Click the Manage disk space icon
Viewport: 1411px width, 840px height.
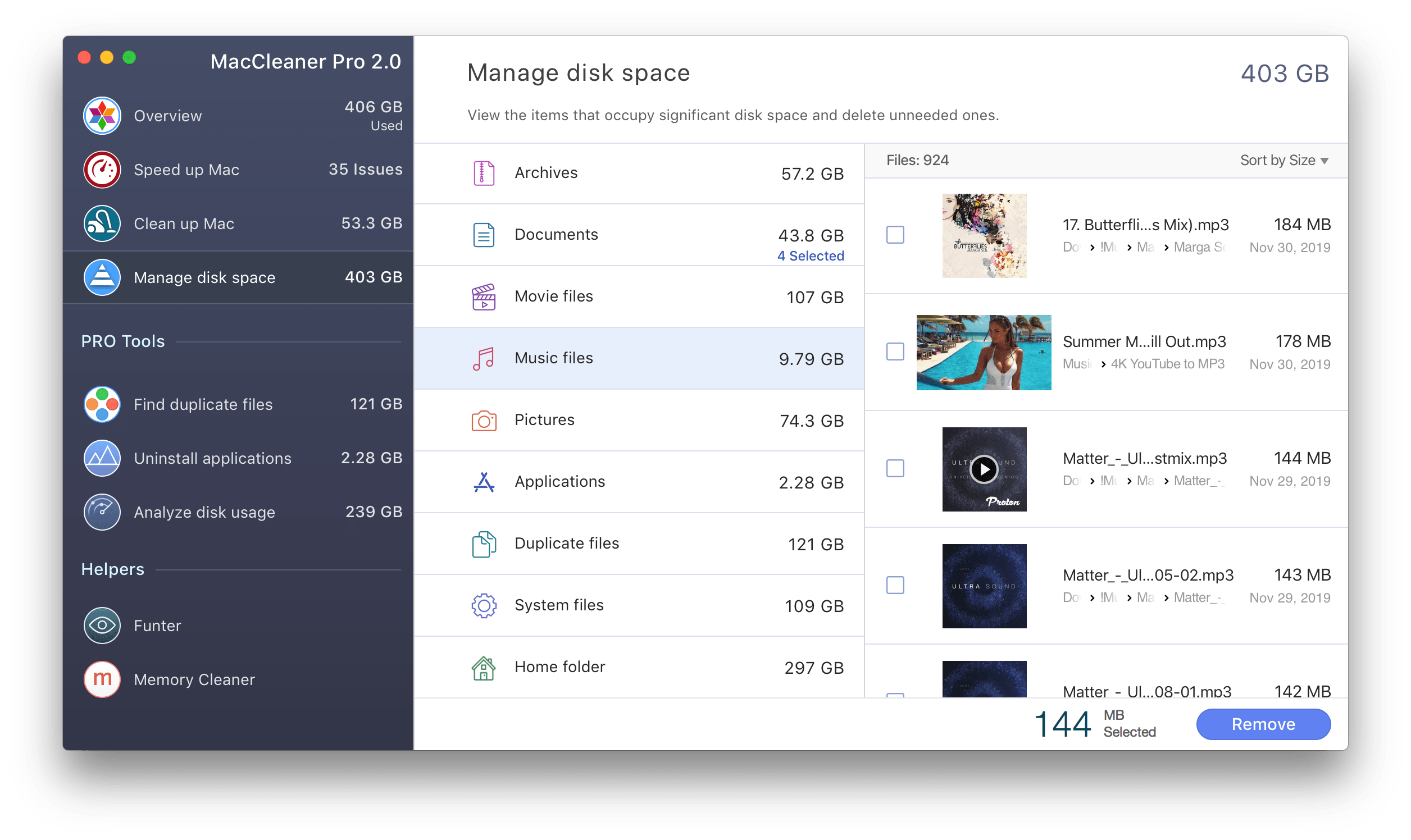102,277
